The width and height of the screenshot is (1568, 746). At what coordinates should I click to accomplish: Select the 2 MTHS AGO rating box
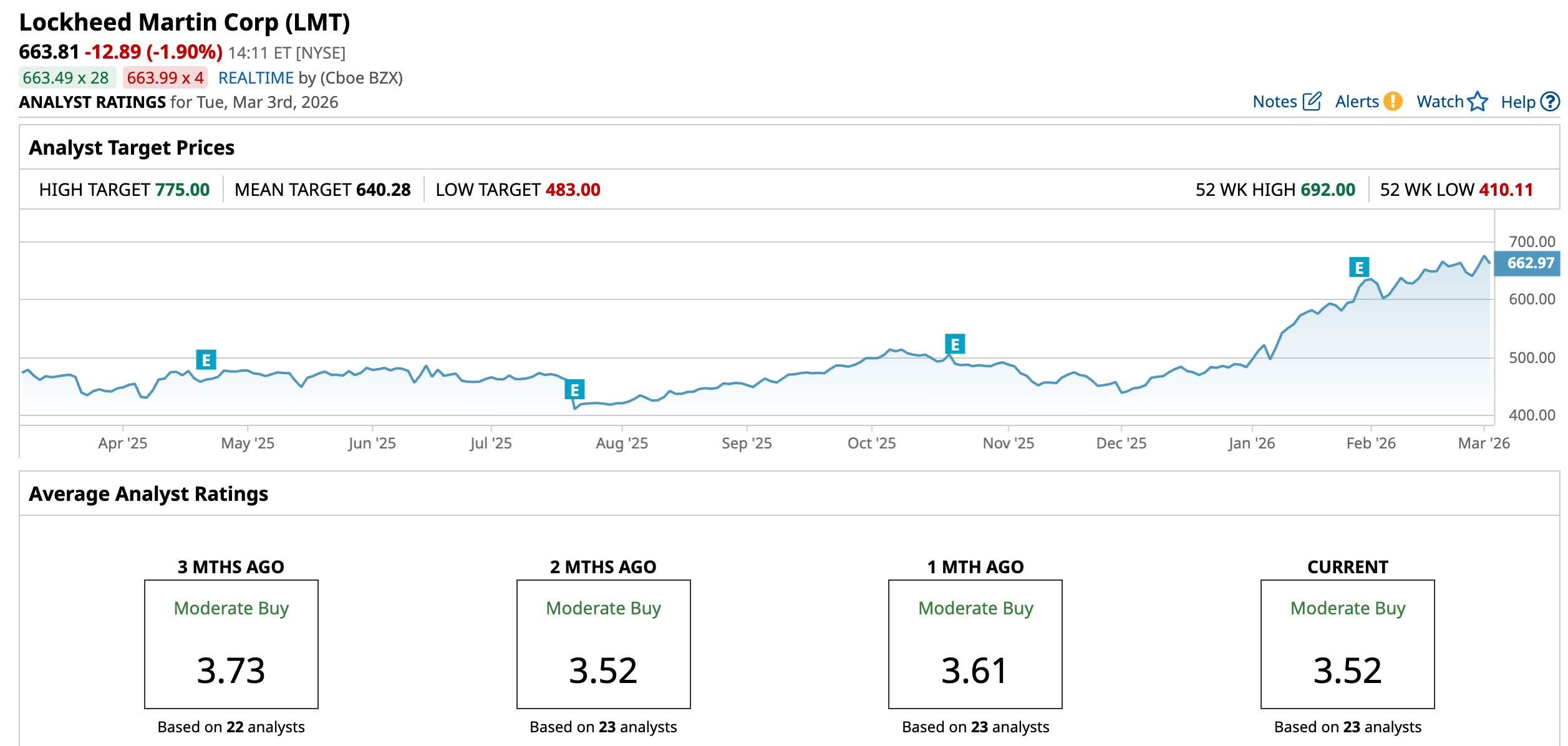point(603,644)
